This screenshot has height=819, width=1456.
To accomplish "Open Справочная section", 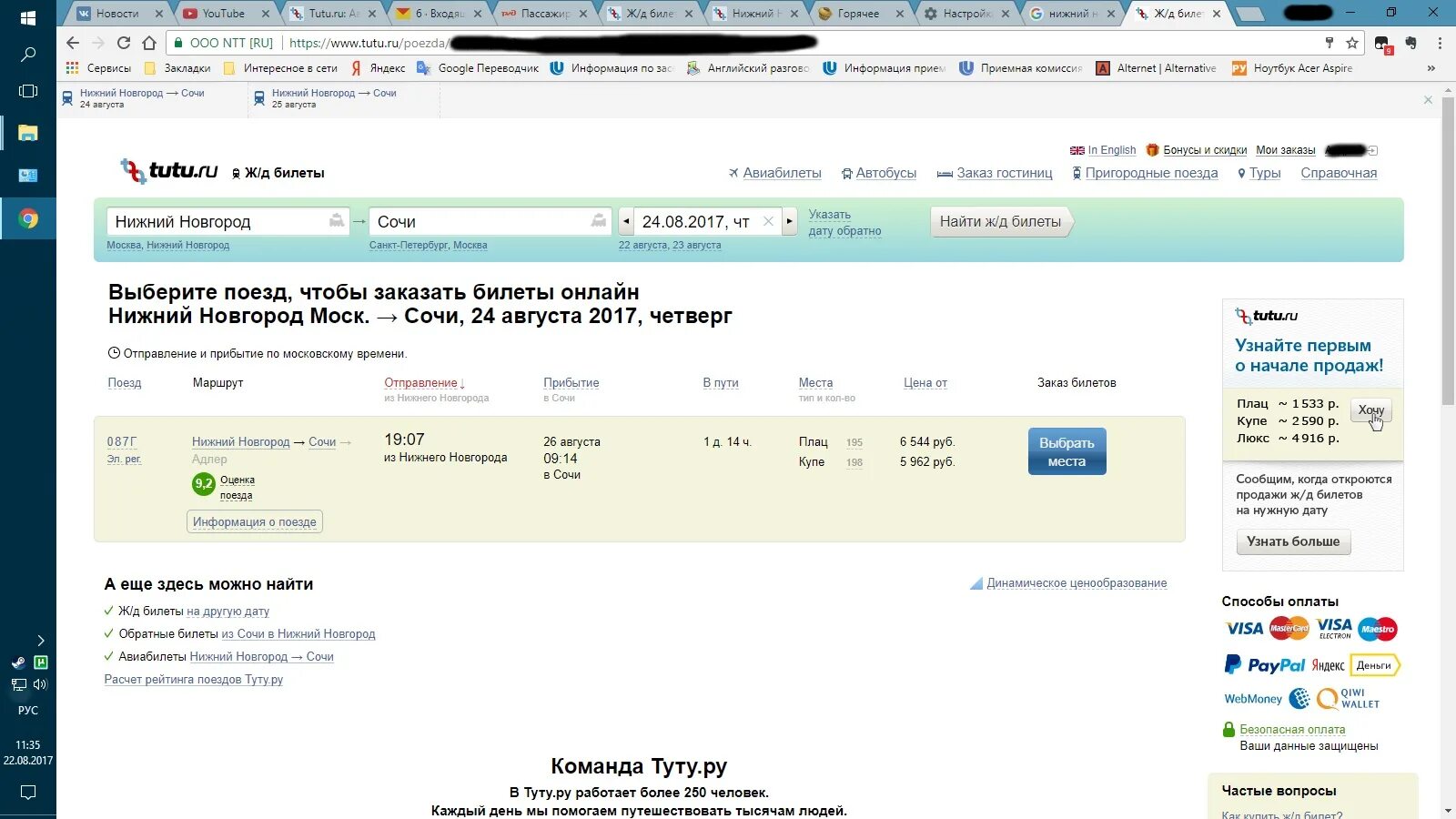I will pos(1339,173).
